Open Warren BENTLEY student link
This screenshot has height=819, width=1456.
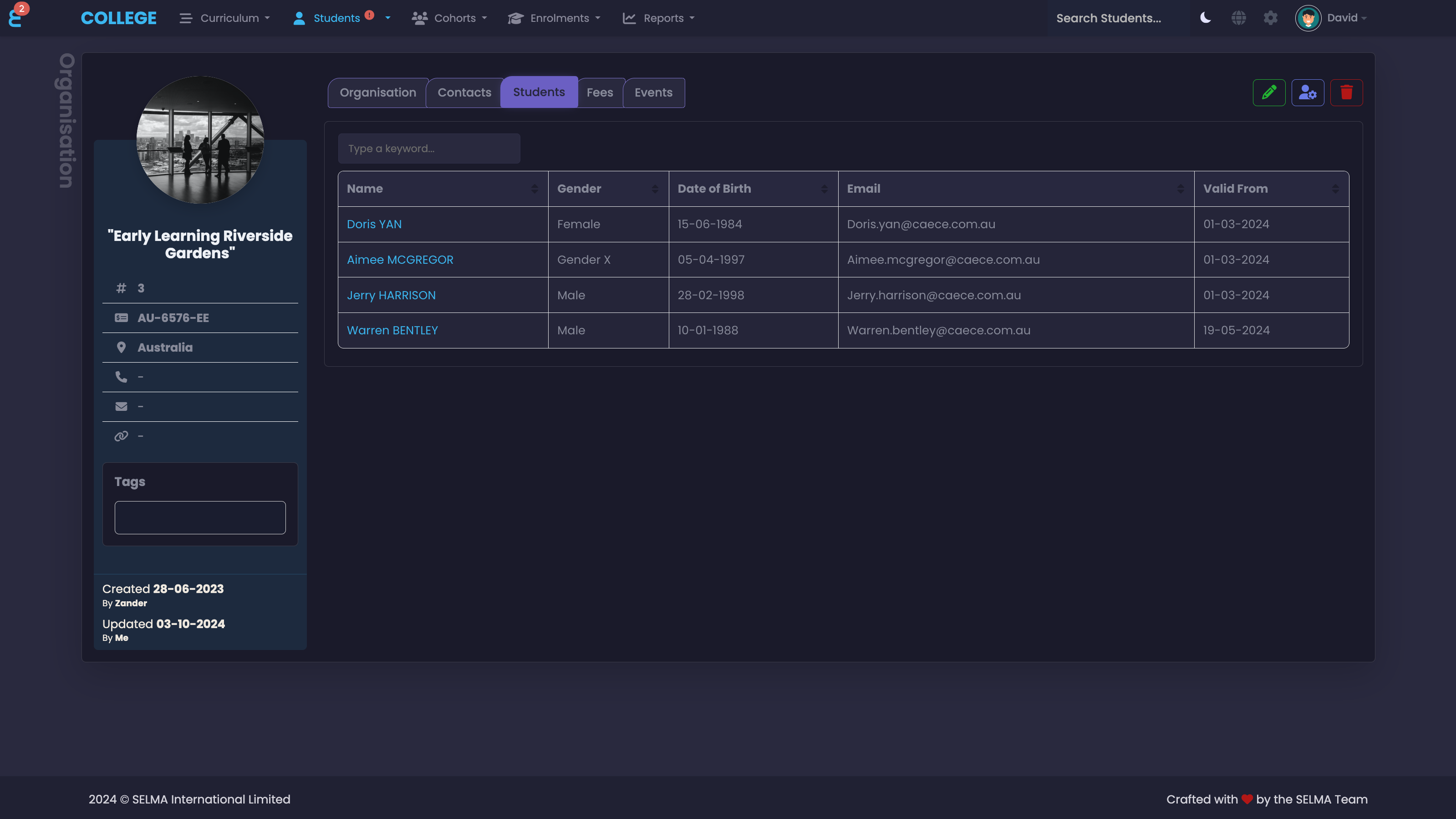[x=392, y=330]
